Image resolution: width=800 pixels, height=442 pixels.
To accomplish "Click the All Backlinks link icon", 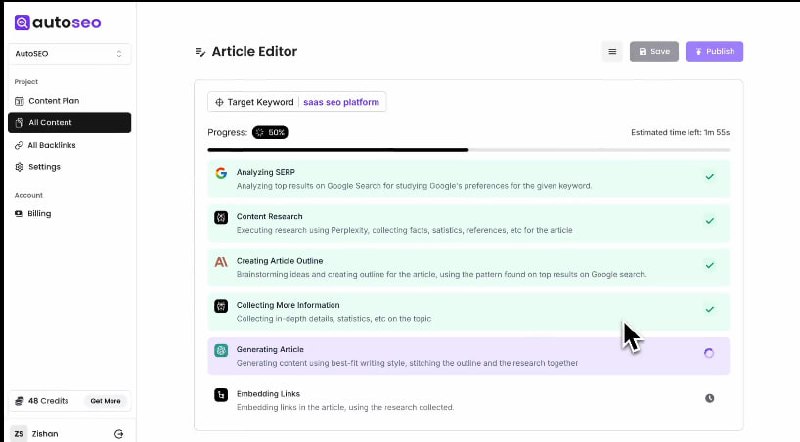I will coord(19,145).
